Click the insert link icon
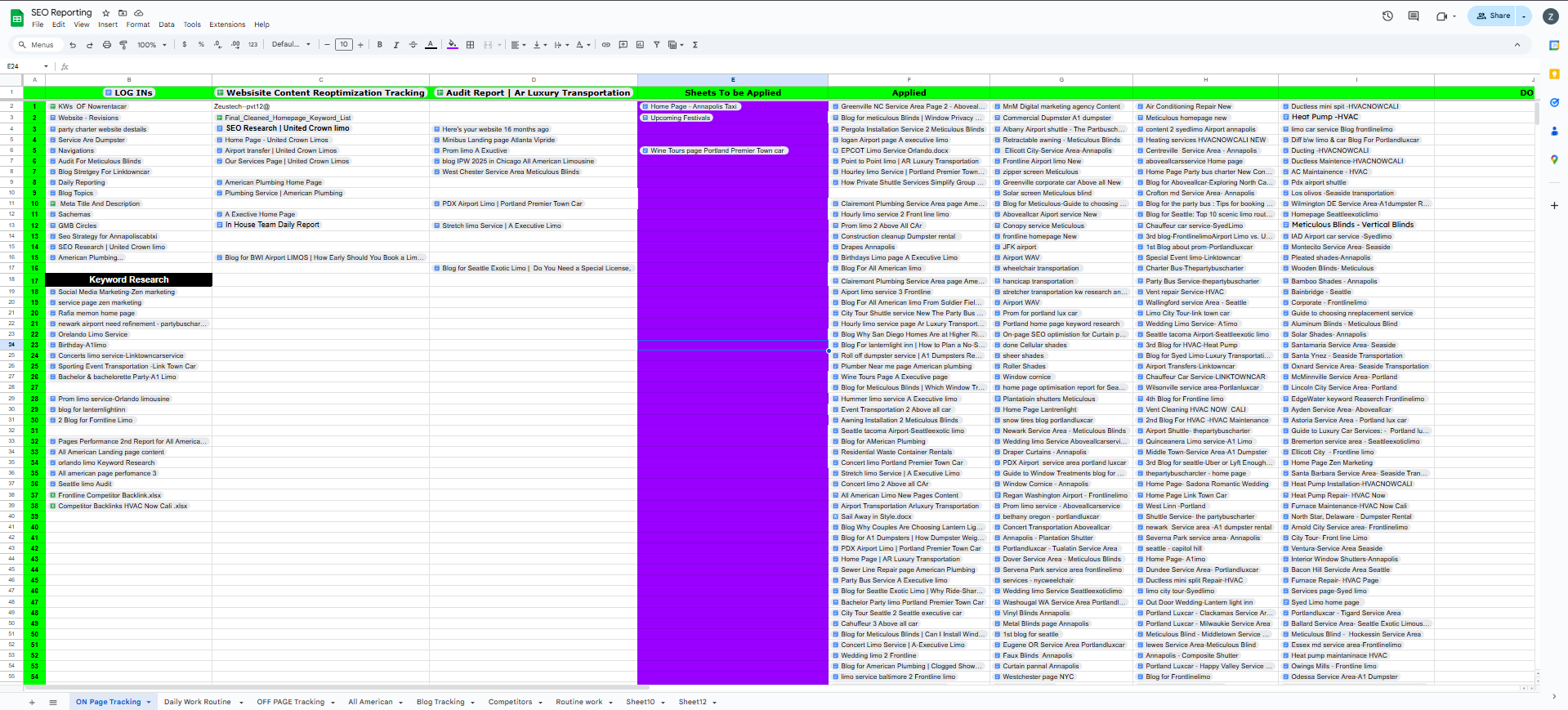Screen dimensions: 1568x710 pyautogui.click(x=605, y=45)
